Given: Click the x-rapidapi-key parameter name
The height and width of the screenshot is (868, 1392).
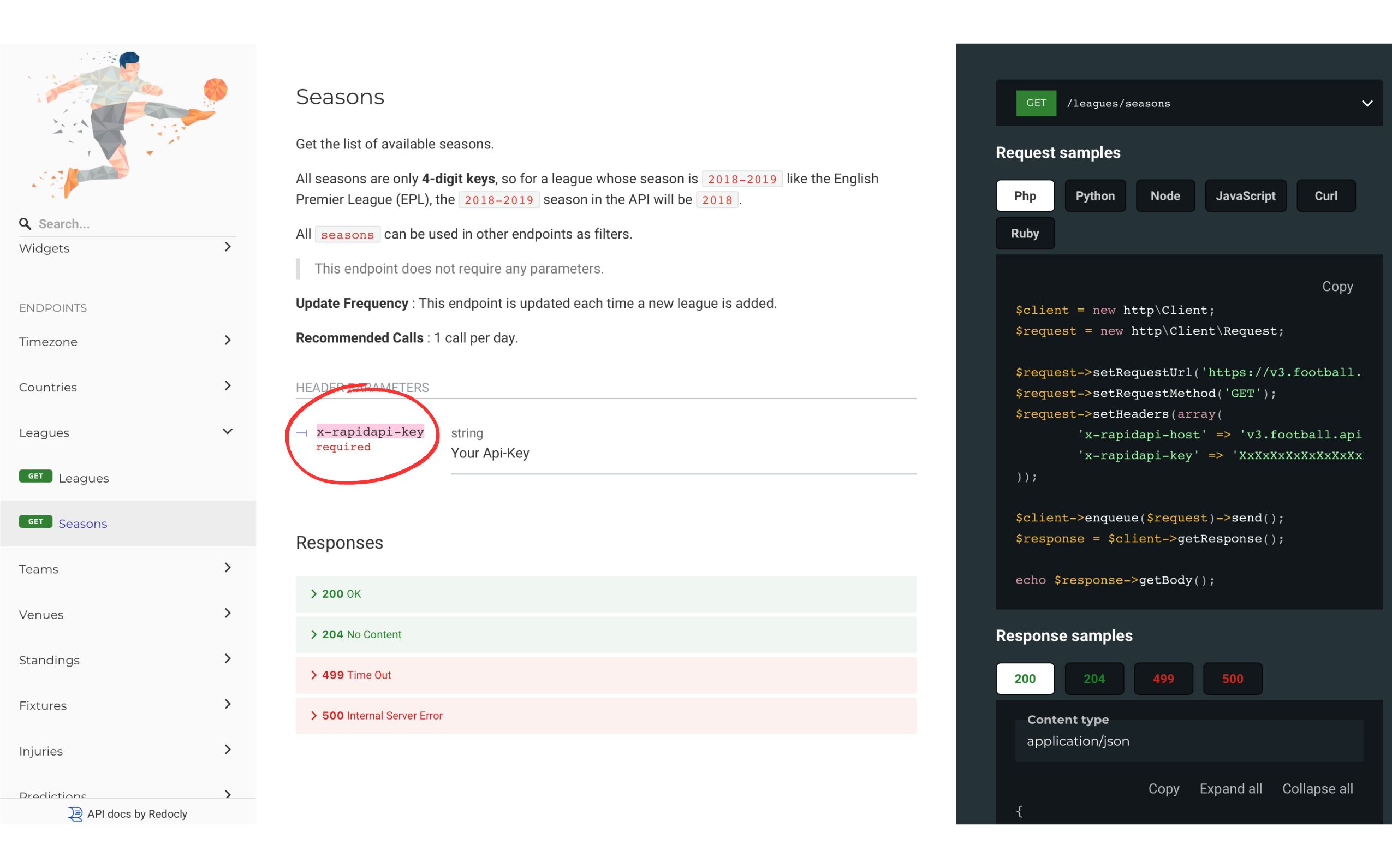Looking at the screenshot, I should click(370, 432).
